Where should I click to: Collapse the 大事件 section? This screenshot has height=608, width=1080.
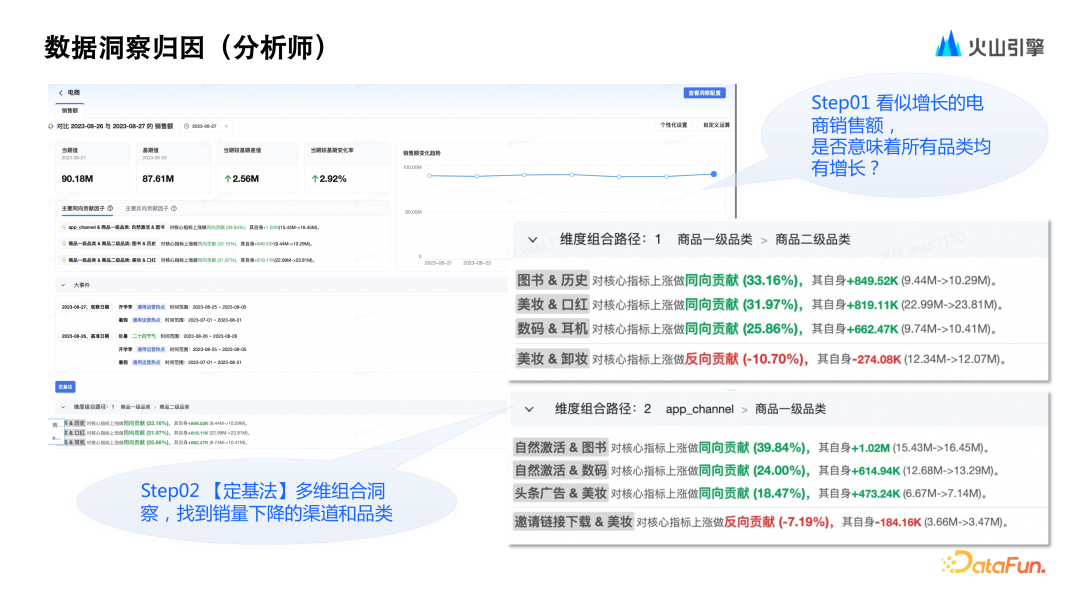(x=62, y=285)
